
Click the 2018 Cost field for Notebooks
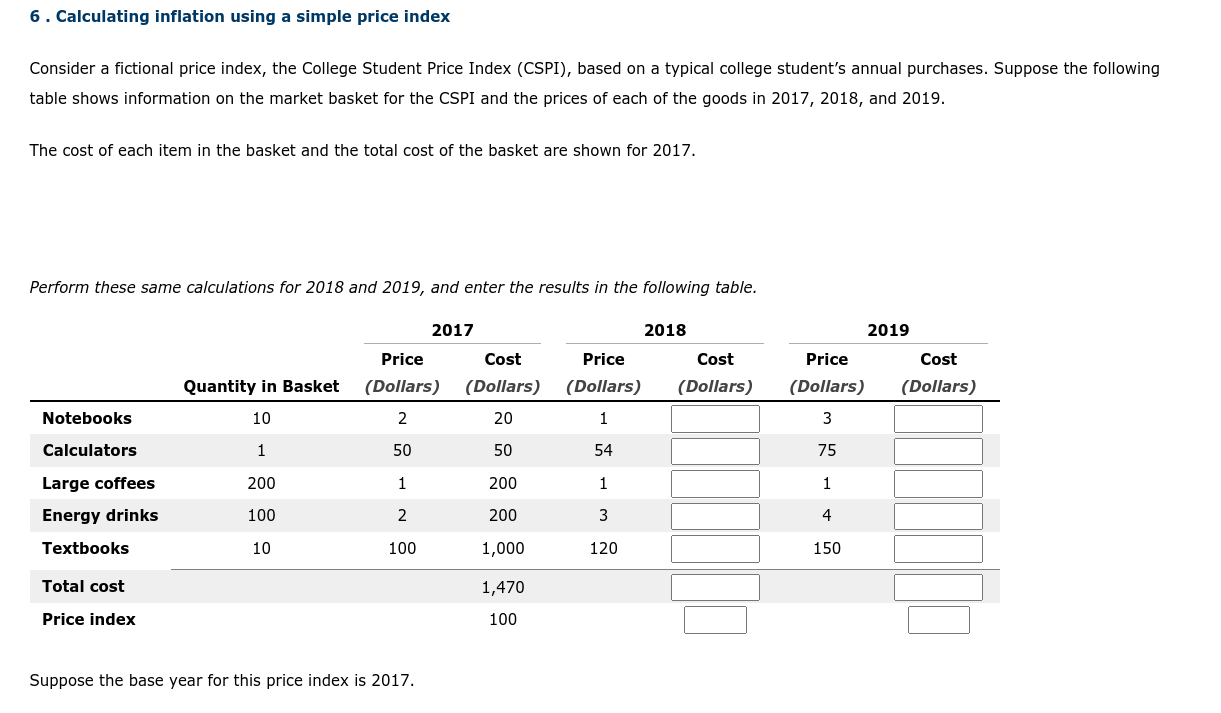click(x=715, y=418)
